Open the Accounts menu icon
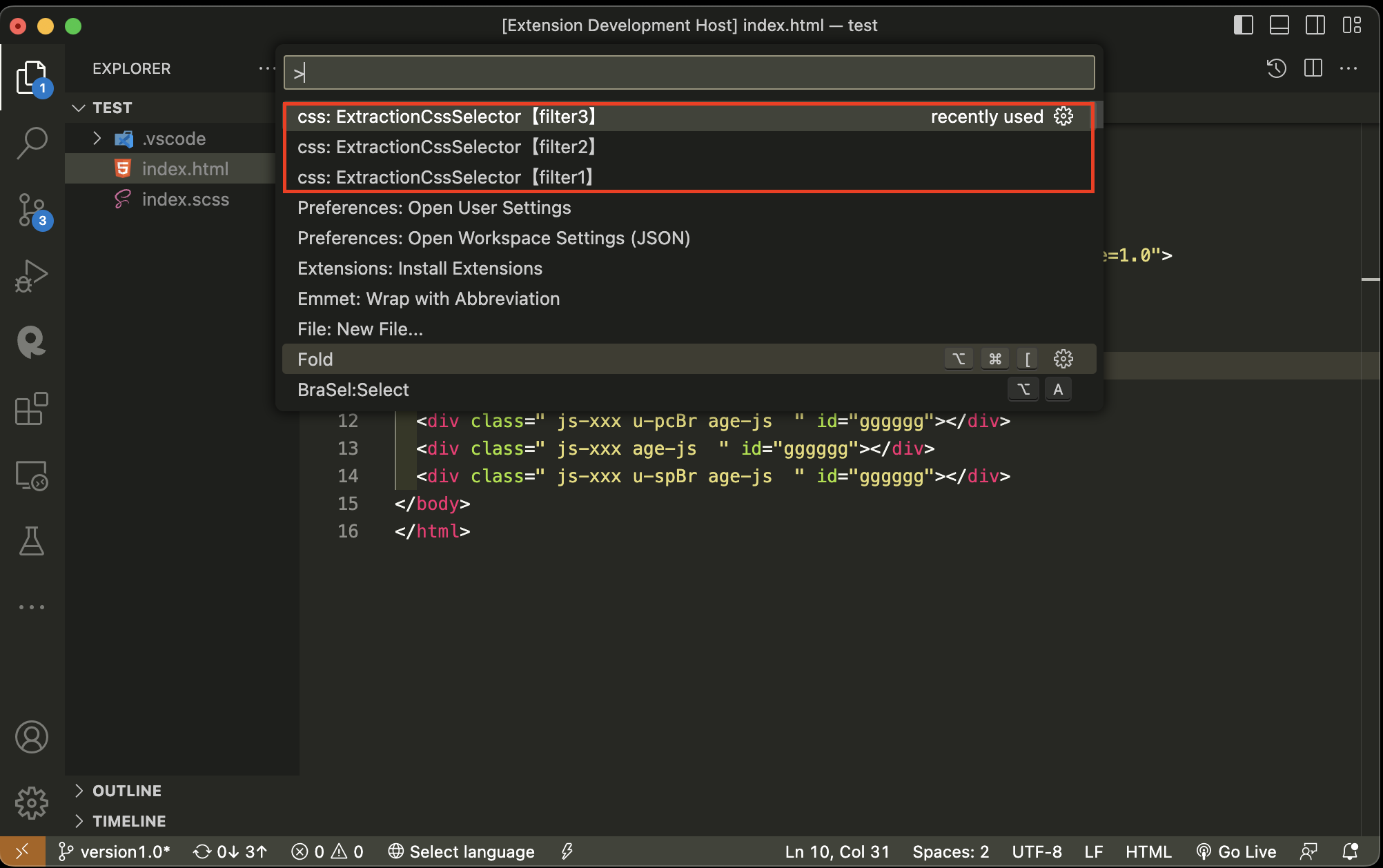 point(32,737)
